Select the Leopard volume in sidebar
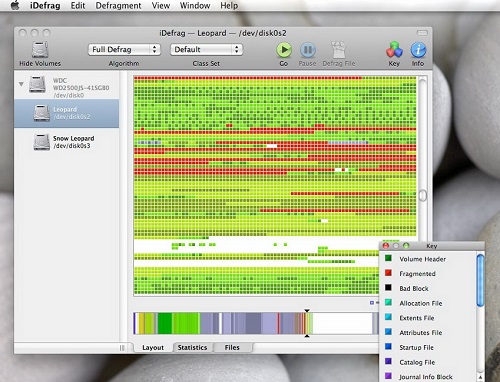This screenshot has height=382, width=500. click(x=67, y=113)
